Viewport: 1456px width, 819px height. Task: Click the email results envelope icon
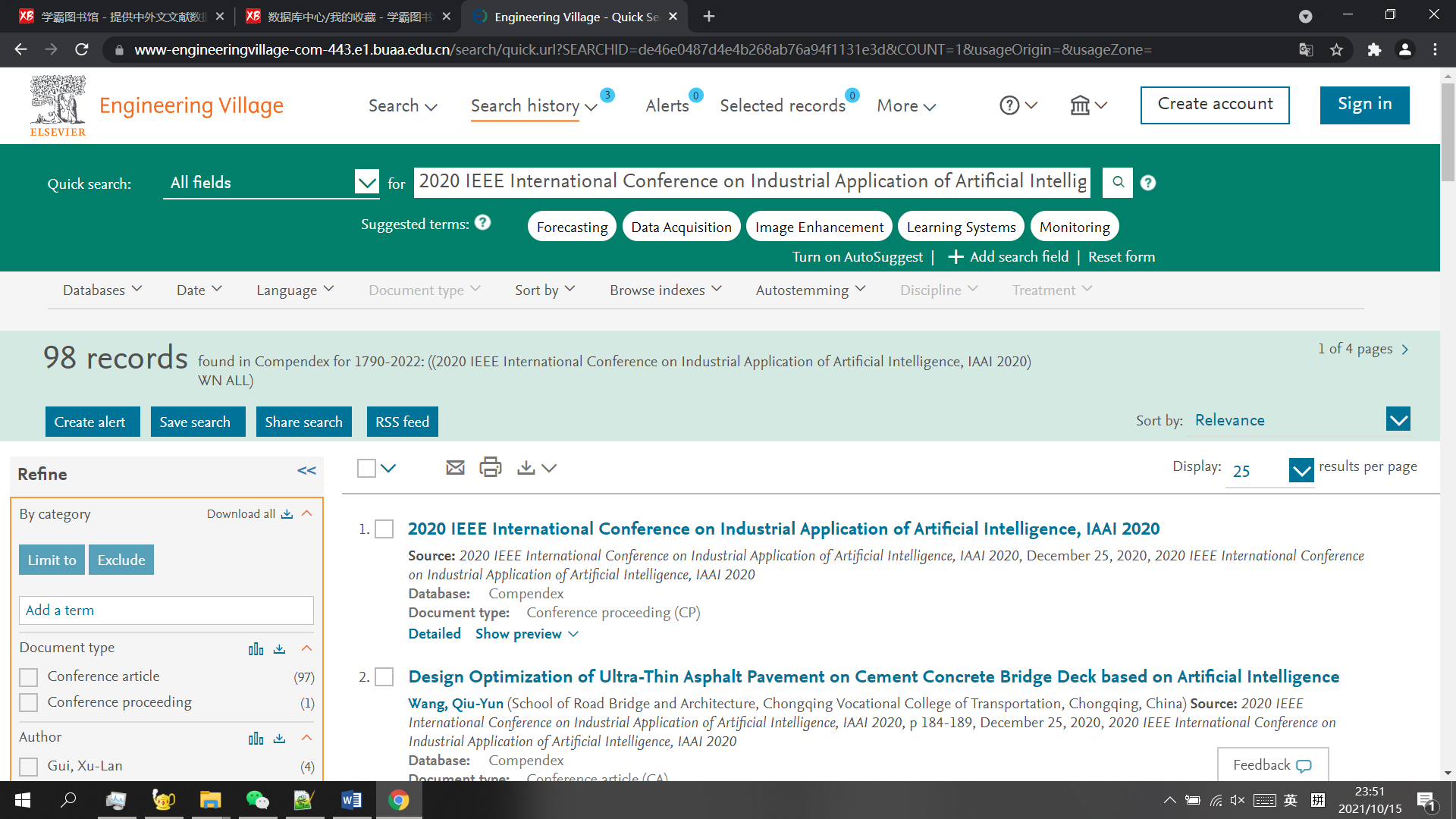click(x=455, y=468)
